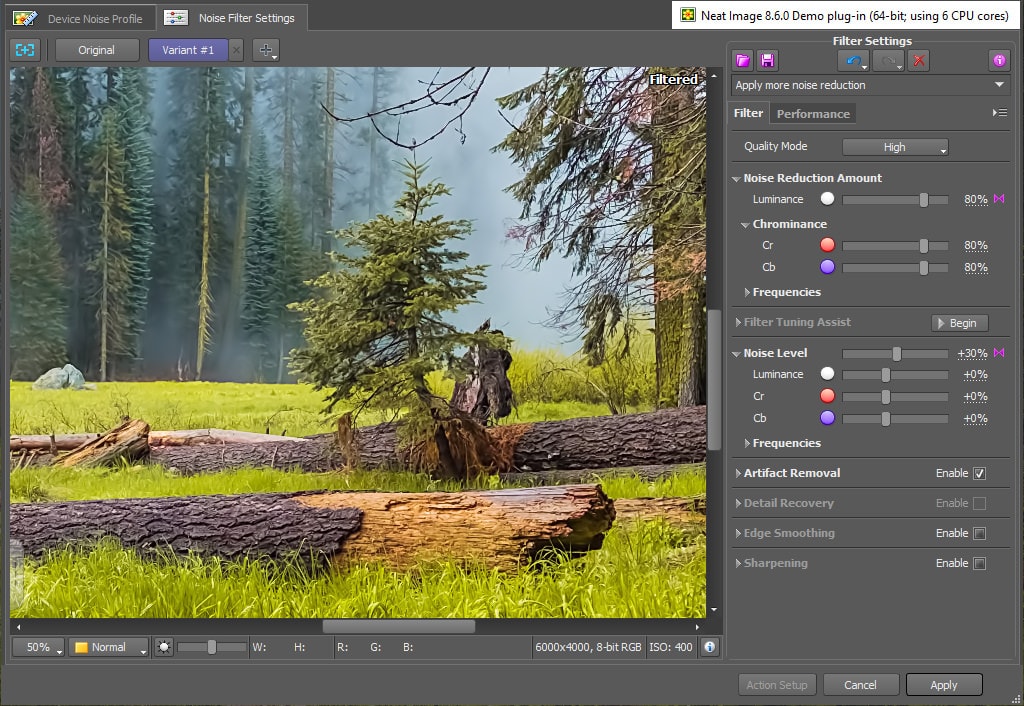Screen dimensions: 1024x706
Task: Click the preview selection frame icon
Action: [x=25, y=50]
